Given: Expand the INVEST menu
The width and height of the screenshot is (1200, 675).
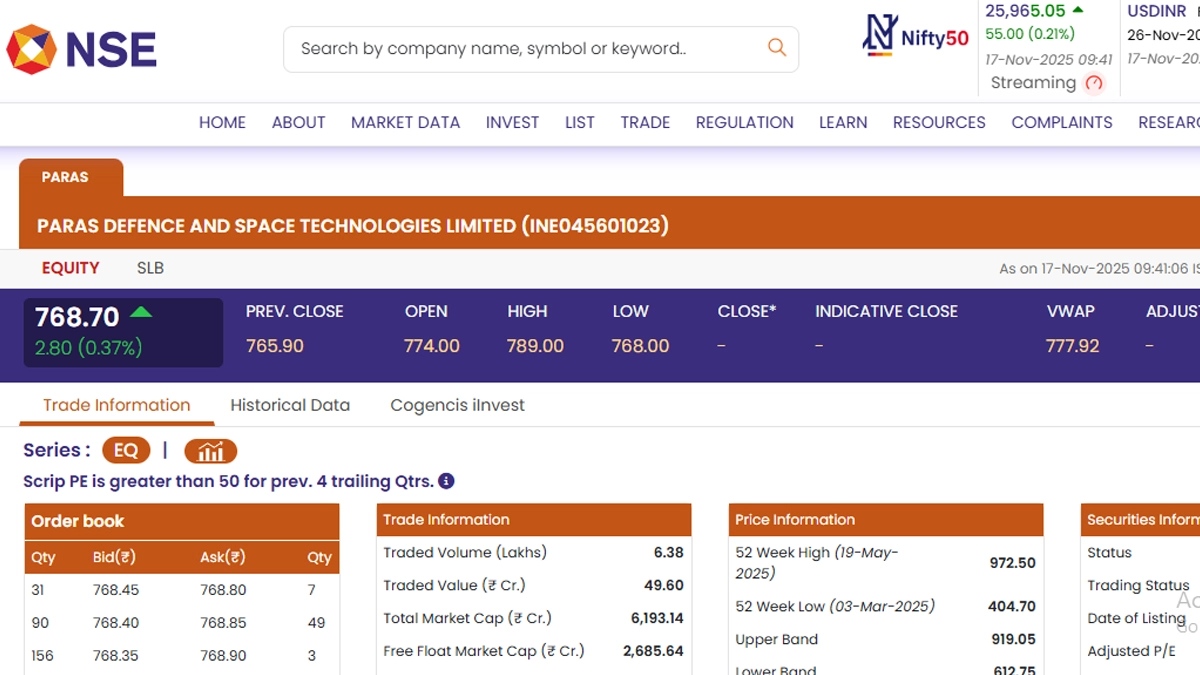Looking at the screenshot, I should click(512, 122).
